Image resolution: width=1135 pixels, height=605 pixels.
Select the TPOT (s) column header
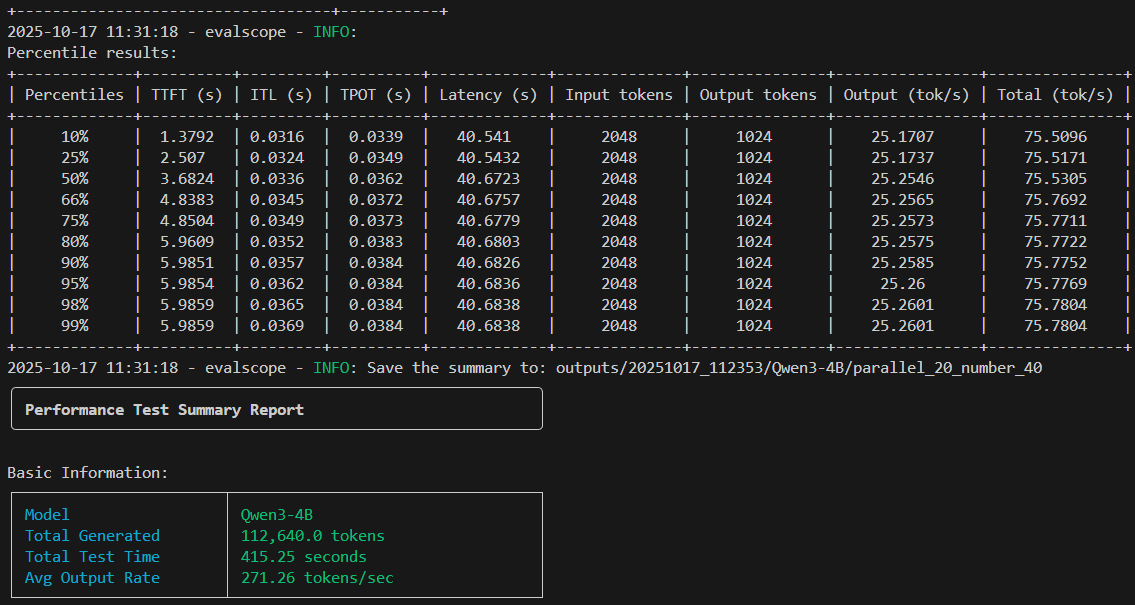[376, 95]
